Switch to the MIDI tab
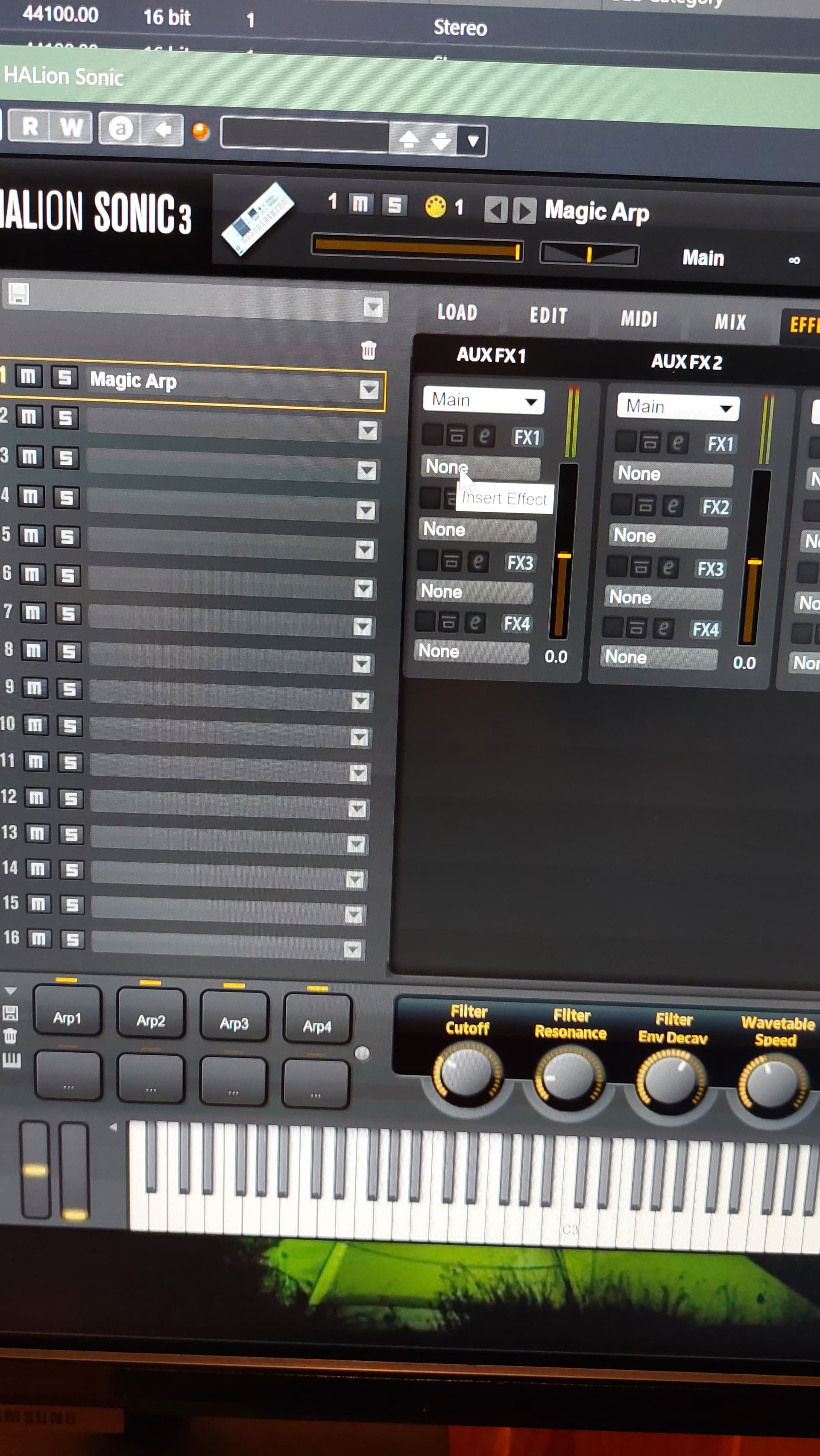Viewport: 820px width, 1456px height. [x=639, y=319]
